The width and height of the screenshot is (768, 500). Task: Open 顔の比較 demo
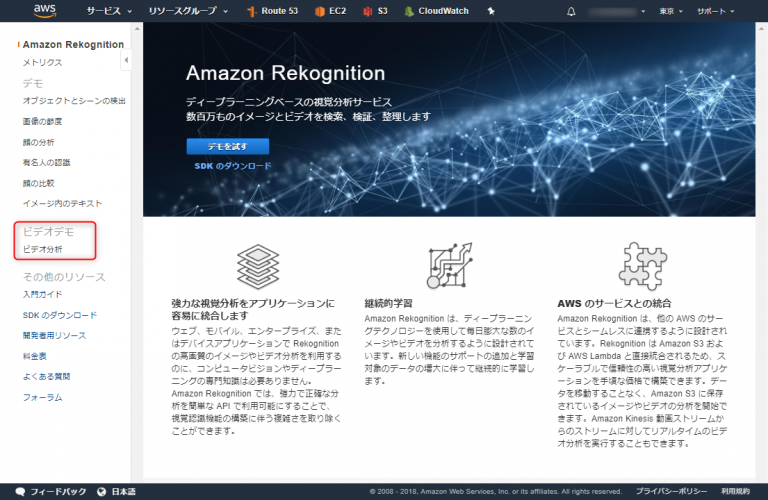pyautogui.click(x=38, y=183)
